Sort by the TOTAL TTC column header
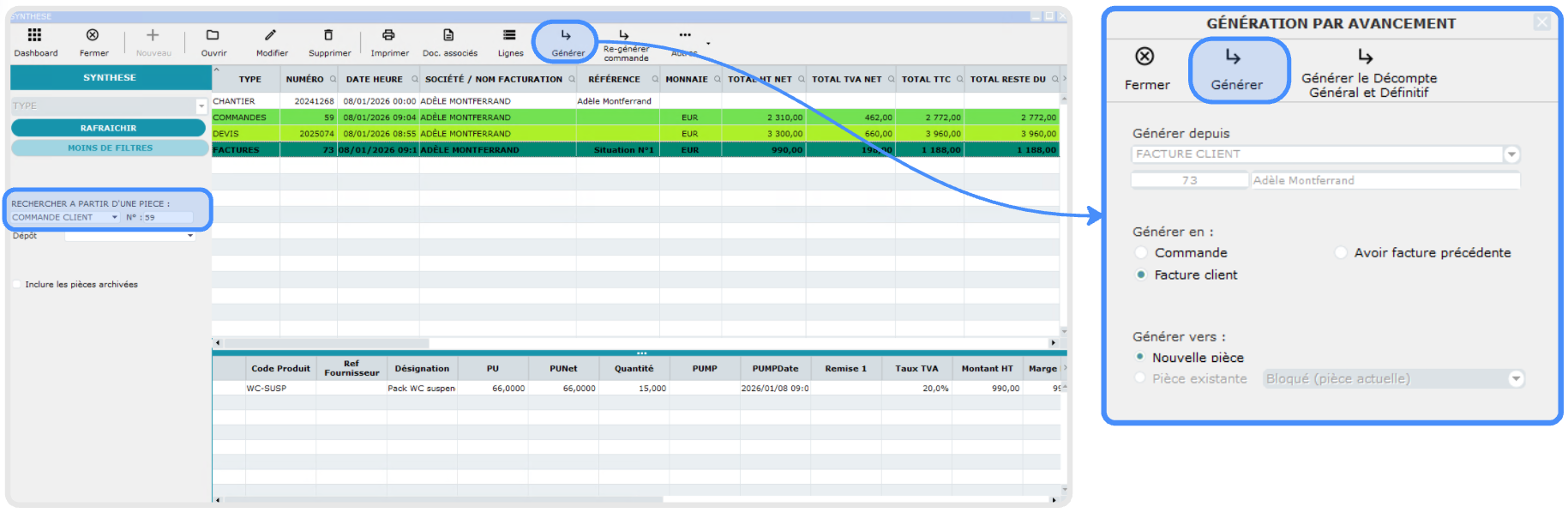This screenshot has width=1568, height=519. 925,79
